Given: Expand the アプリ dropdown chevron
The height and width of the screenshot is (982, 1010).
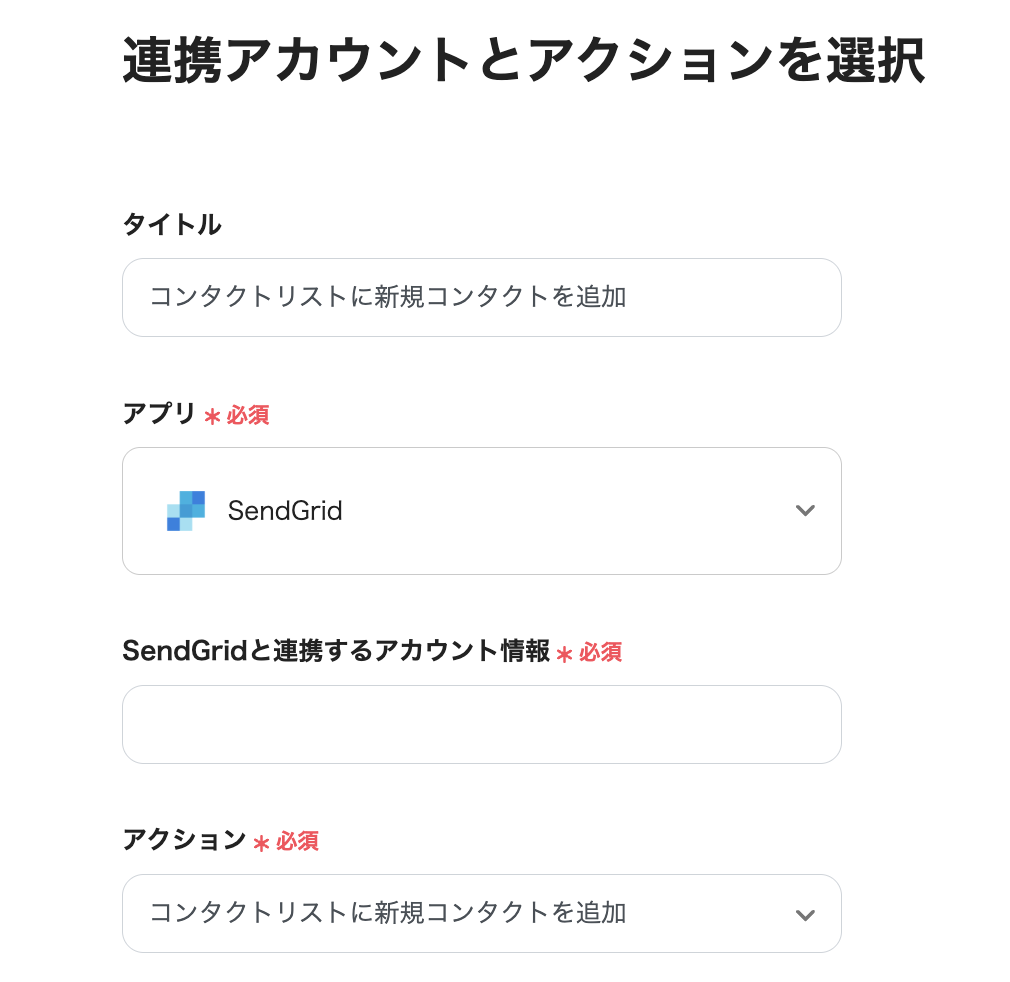Looking at the screenshot, I should point(805,511).
